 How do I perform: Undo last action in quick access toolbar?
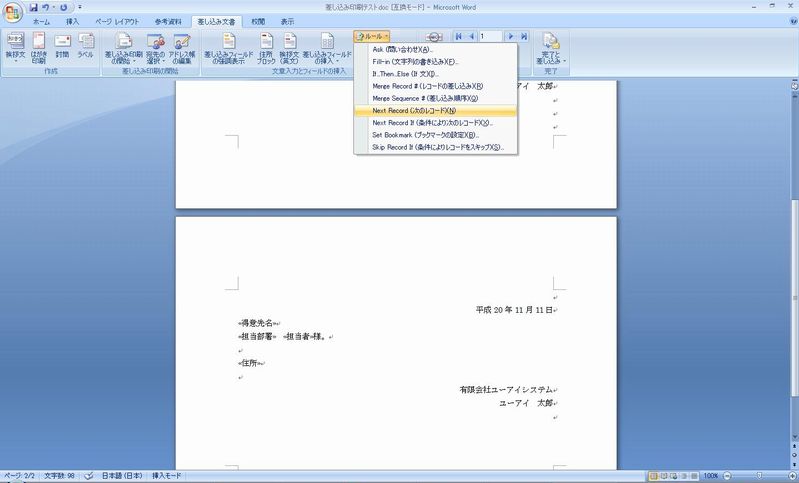(x=46, y=8)
